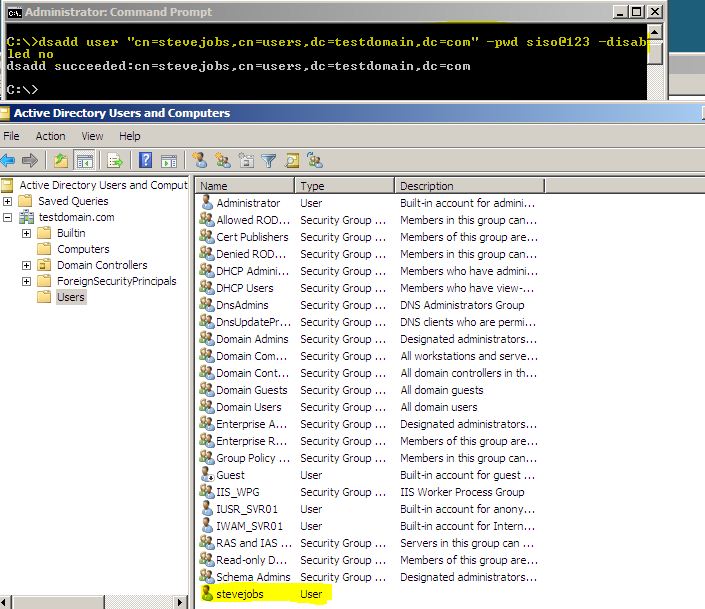Click 'DNS Administrators Group' description
The height and width of the screenshot is (609, 705).
pos(462,305)
